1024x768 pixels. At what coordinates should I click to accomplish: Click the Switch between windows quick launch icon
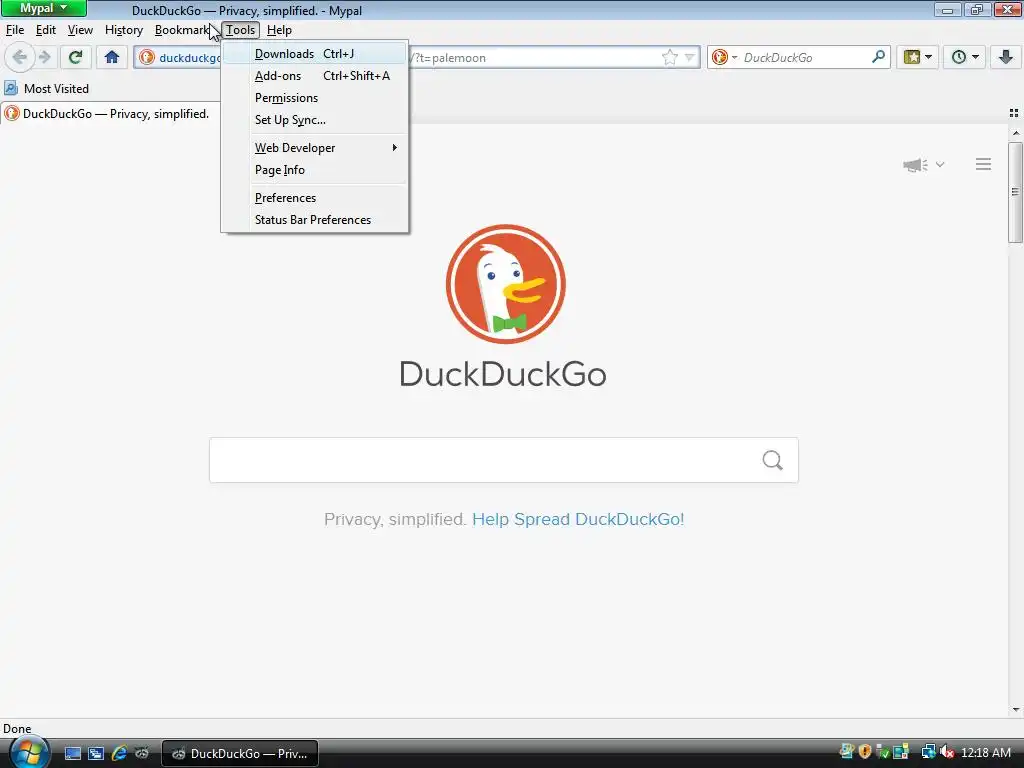click(96, 753)
